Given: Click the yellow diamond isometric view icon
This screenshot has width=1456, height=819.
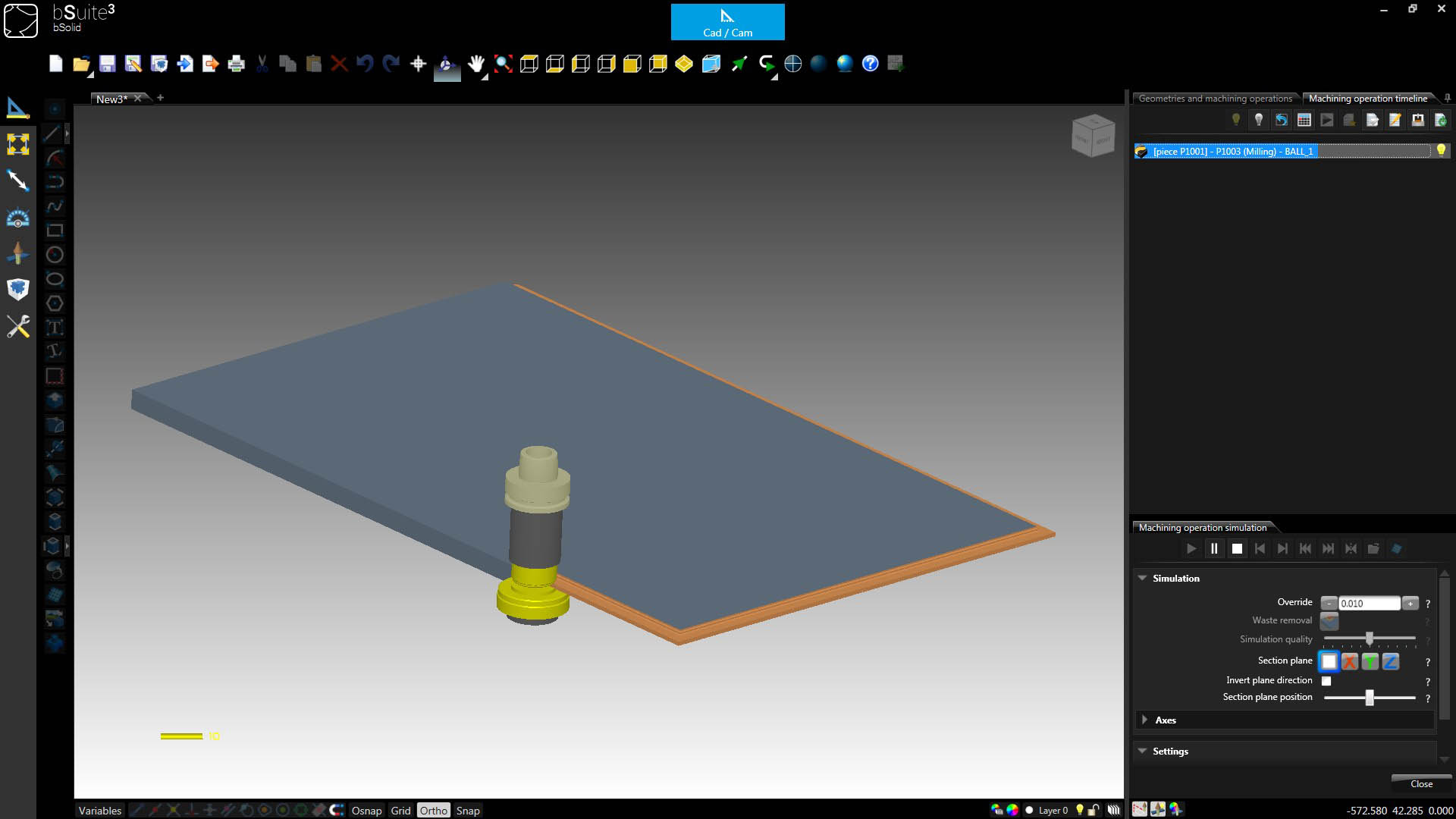Looking at the screenshot, I should click(683, 64).
